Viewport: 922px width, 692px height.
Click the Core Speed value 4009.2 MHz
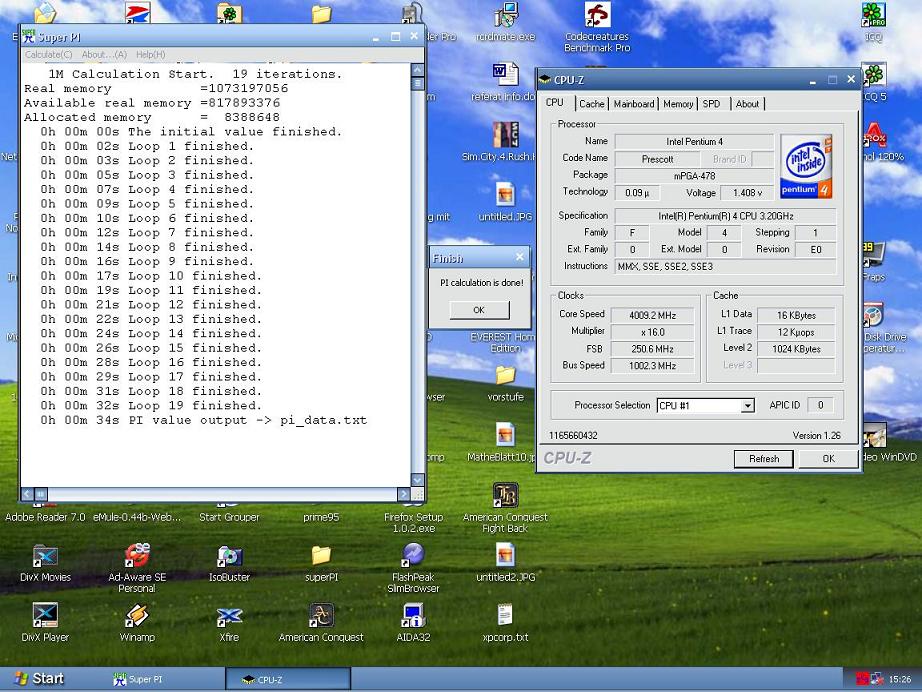[653, 315]
